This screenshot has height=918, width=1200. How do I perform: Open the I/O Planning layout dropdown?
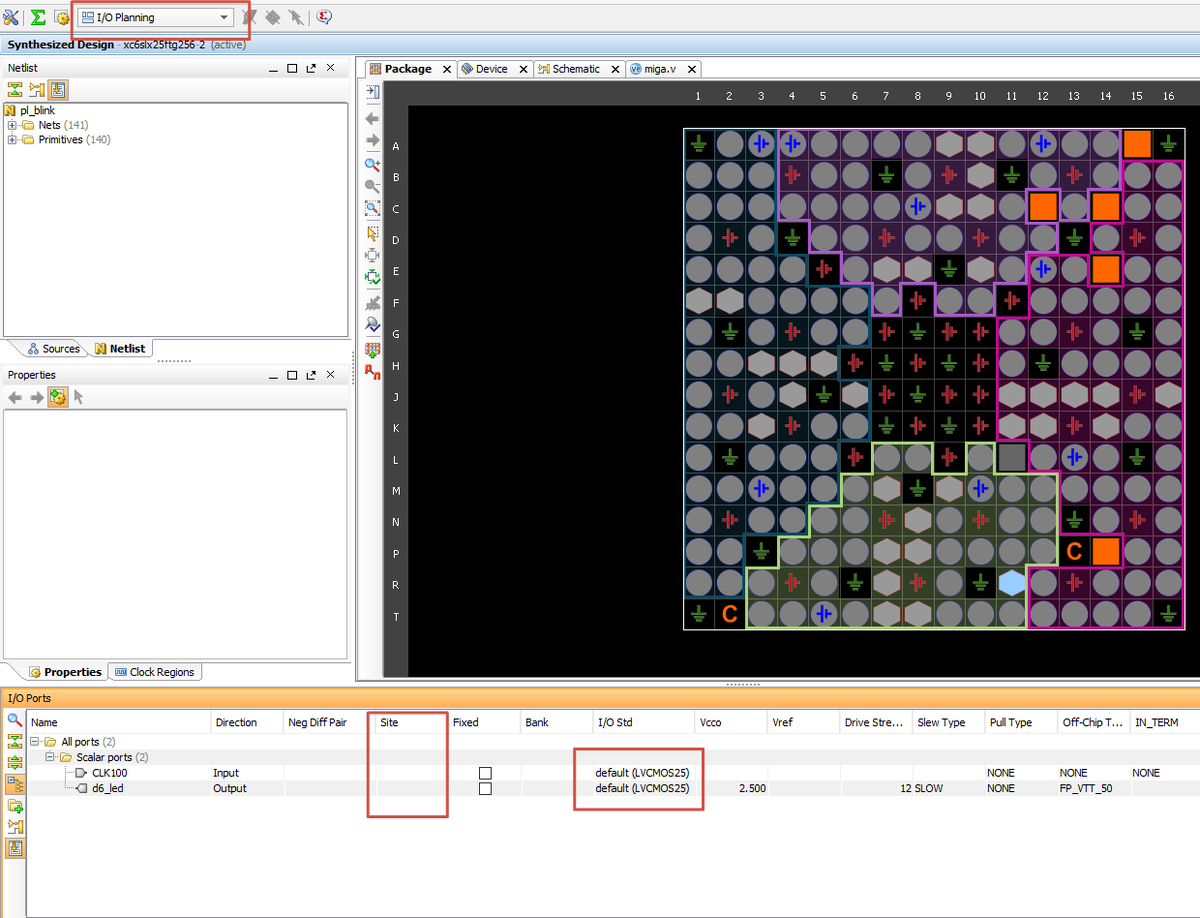point(155,17)
